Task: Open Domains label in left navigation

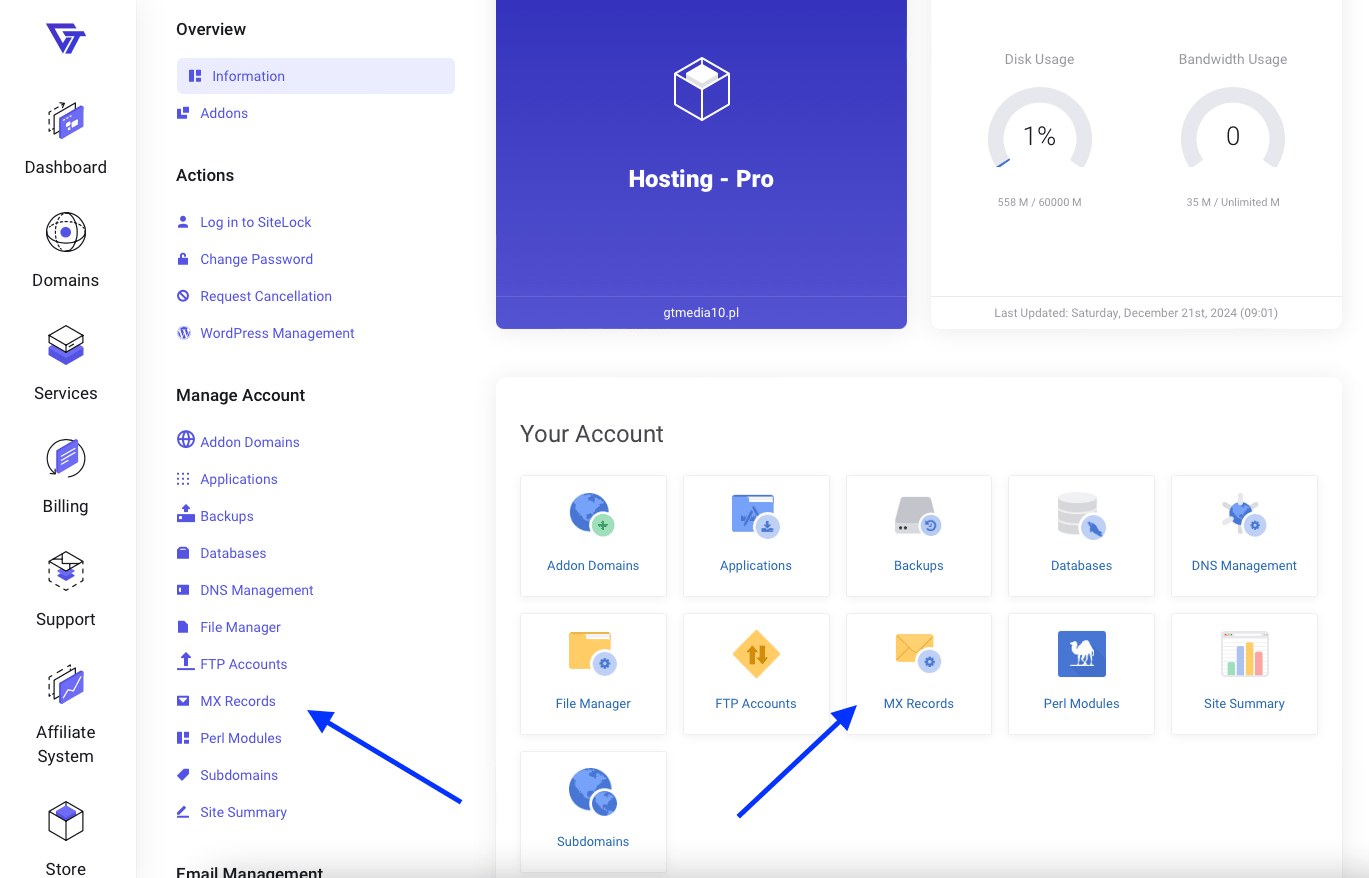Action: coord(66,280)
